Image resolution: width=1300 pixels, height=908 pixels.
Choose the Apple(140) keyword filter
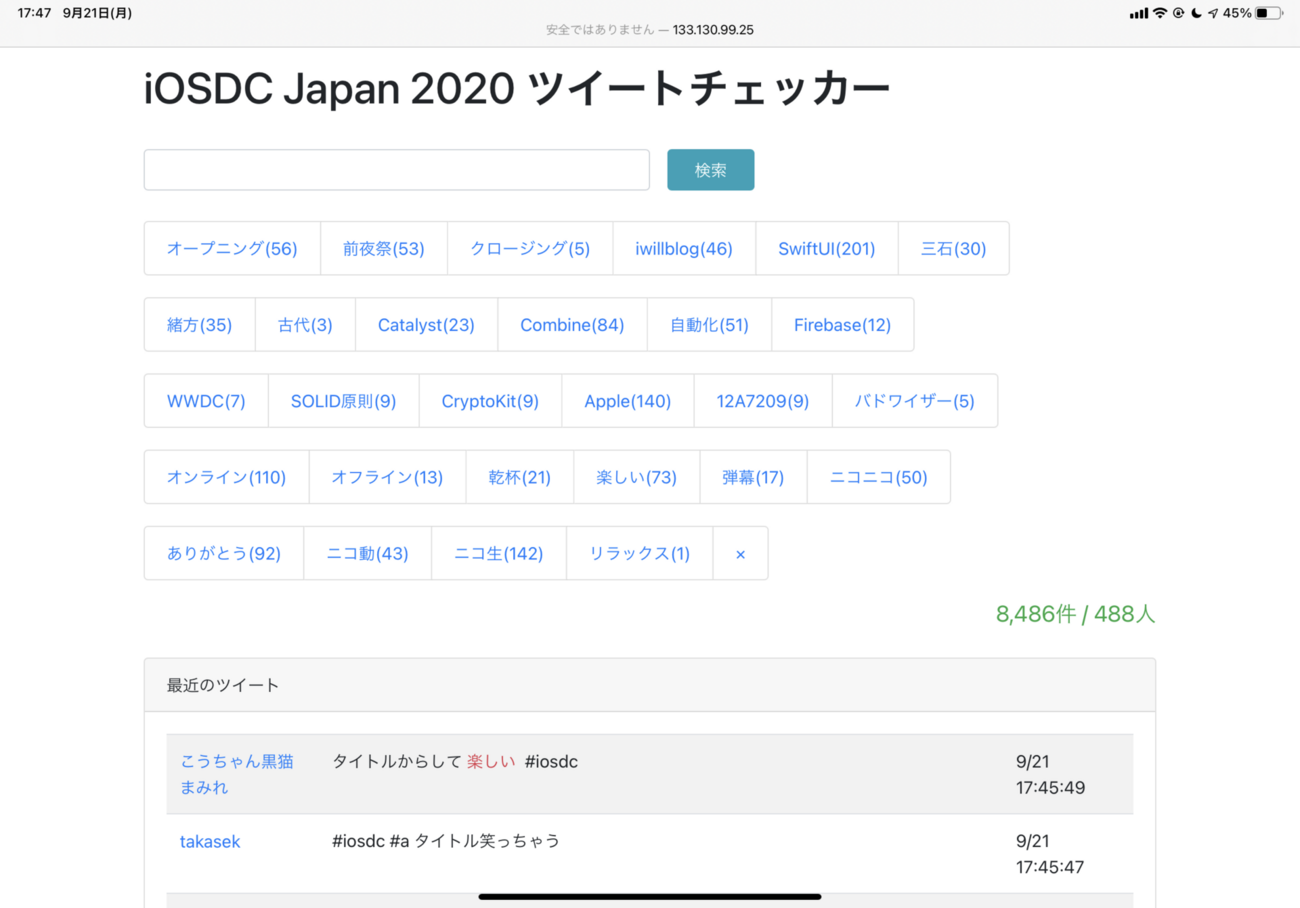click(627, 401)
